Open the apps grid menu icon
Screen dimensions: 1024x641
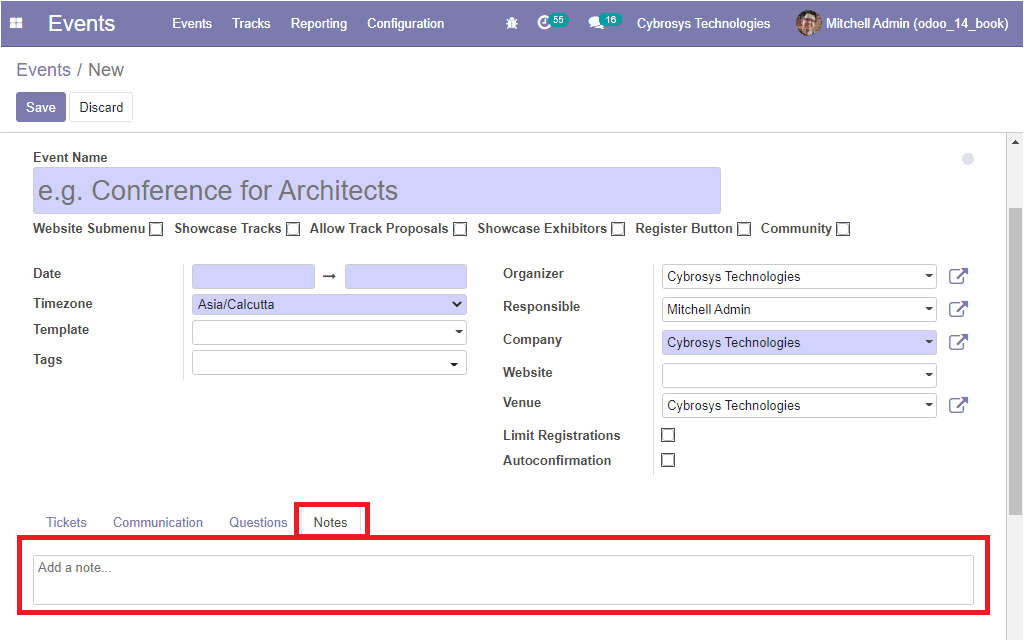(16, 23)
